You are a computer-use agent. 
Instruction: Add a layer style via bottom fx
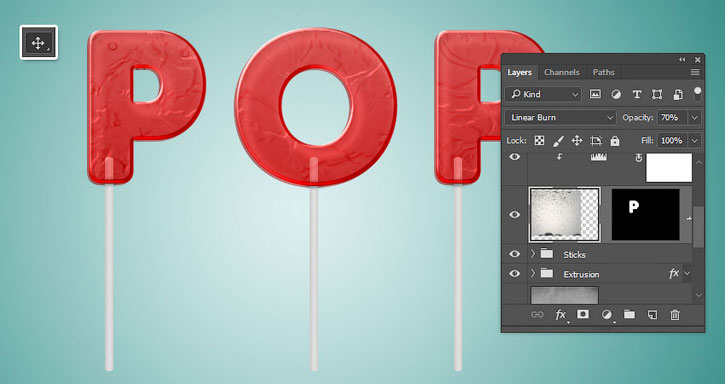tap(561, 315)
